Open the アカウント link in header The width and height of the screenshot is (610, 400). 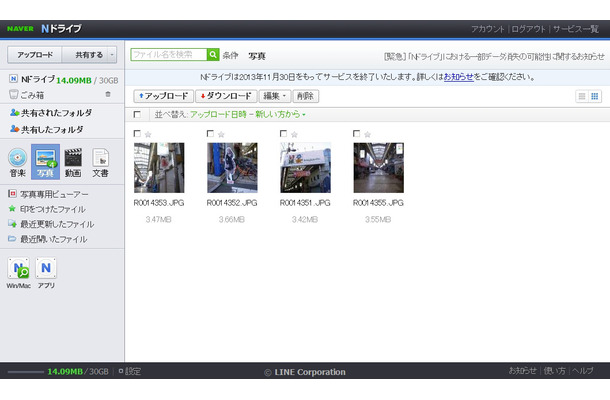[x=488, y=29]
